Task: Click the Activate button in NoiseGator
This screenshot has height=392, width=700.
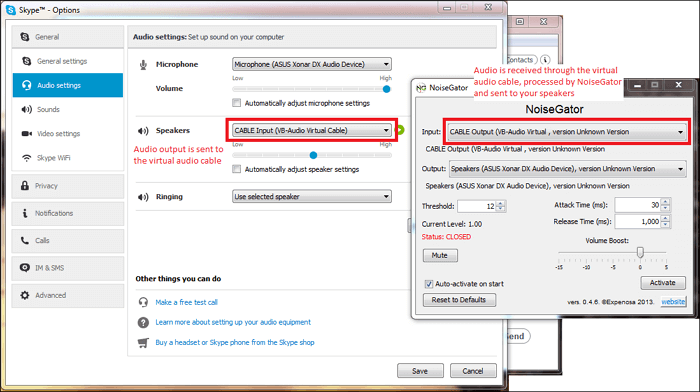Action: [662, 283]
